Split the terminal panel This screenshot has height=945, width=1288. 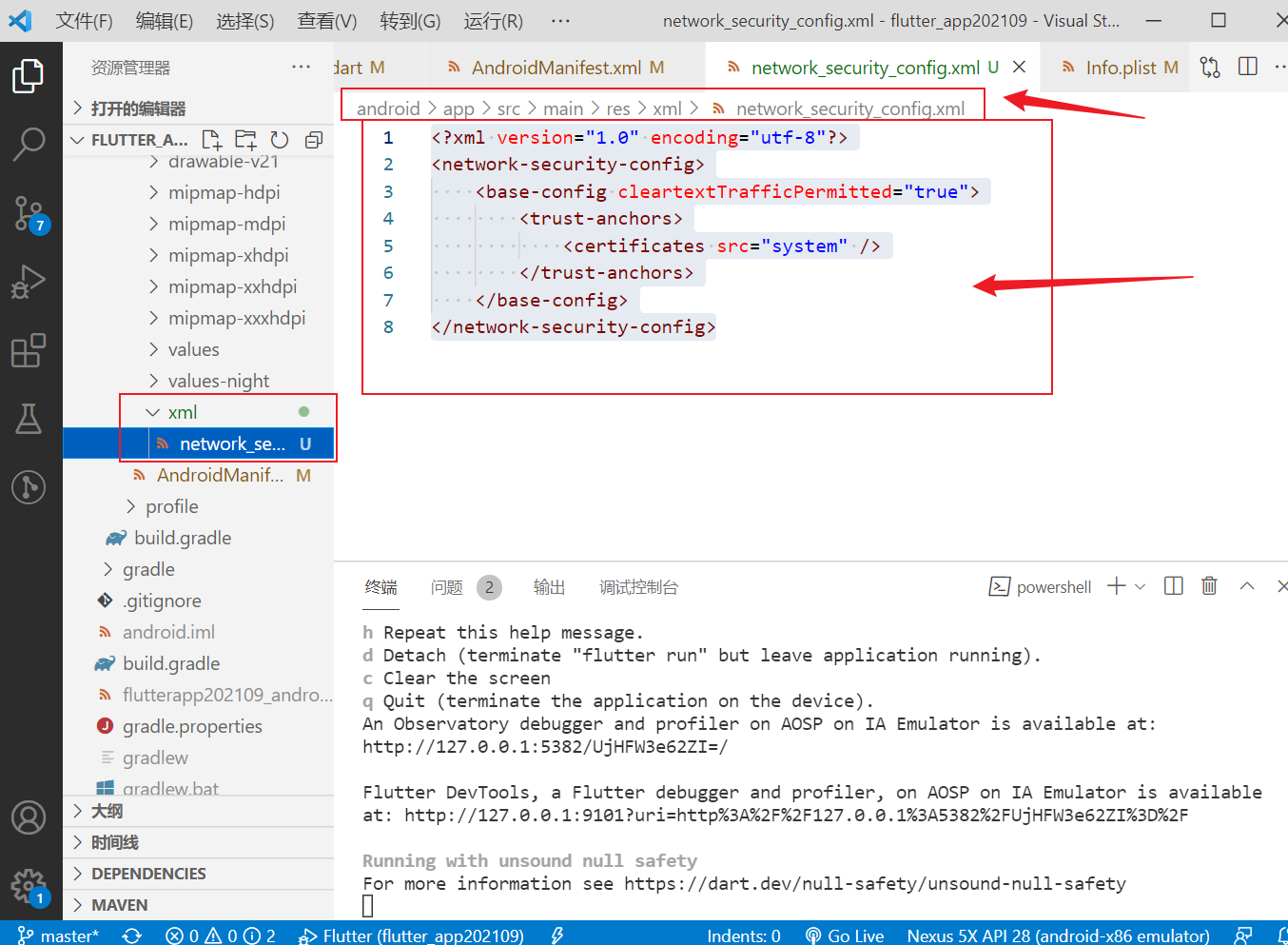click(x=1174, y=586)
